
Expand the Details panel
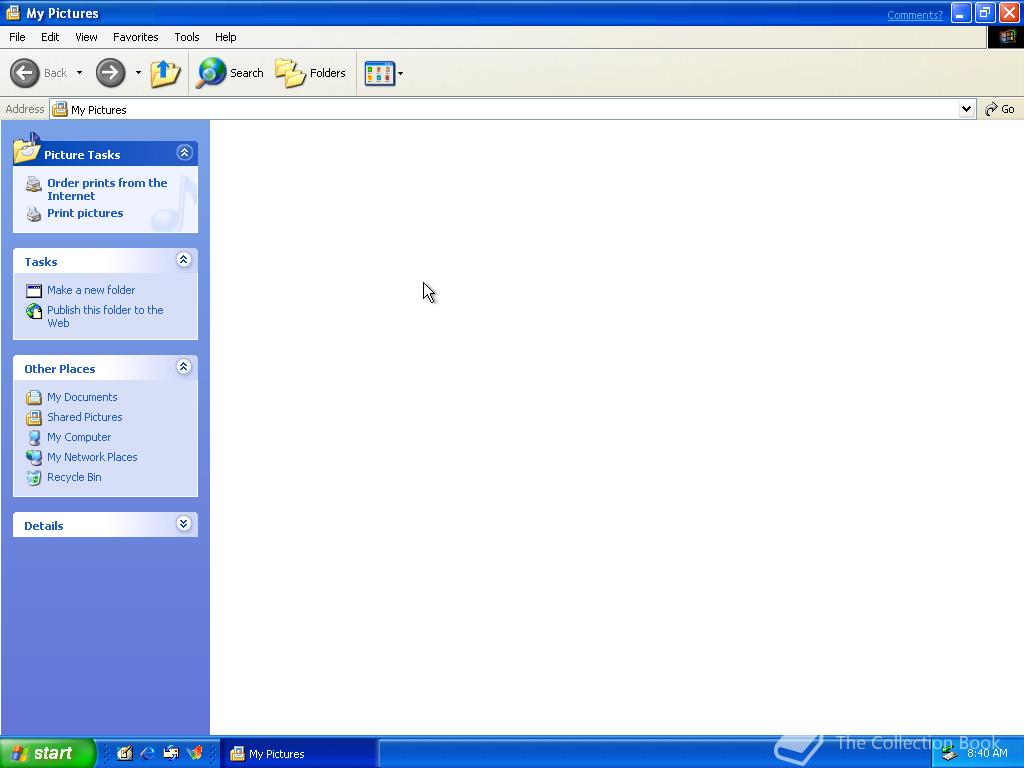point(184,524)
